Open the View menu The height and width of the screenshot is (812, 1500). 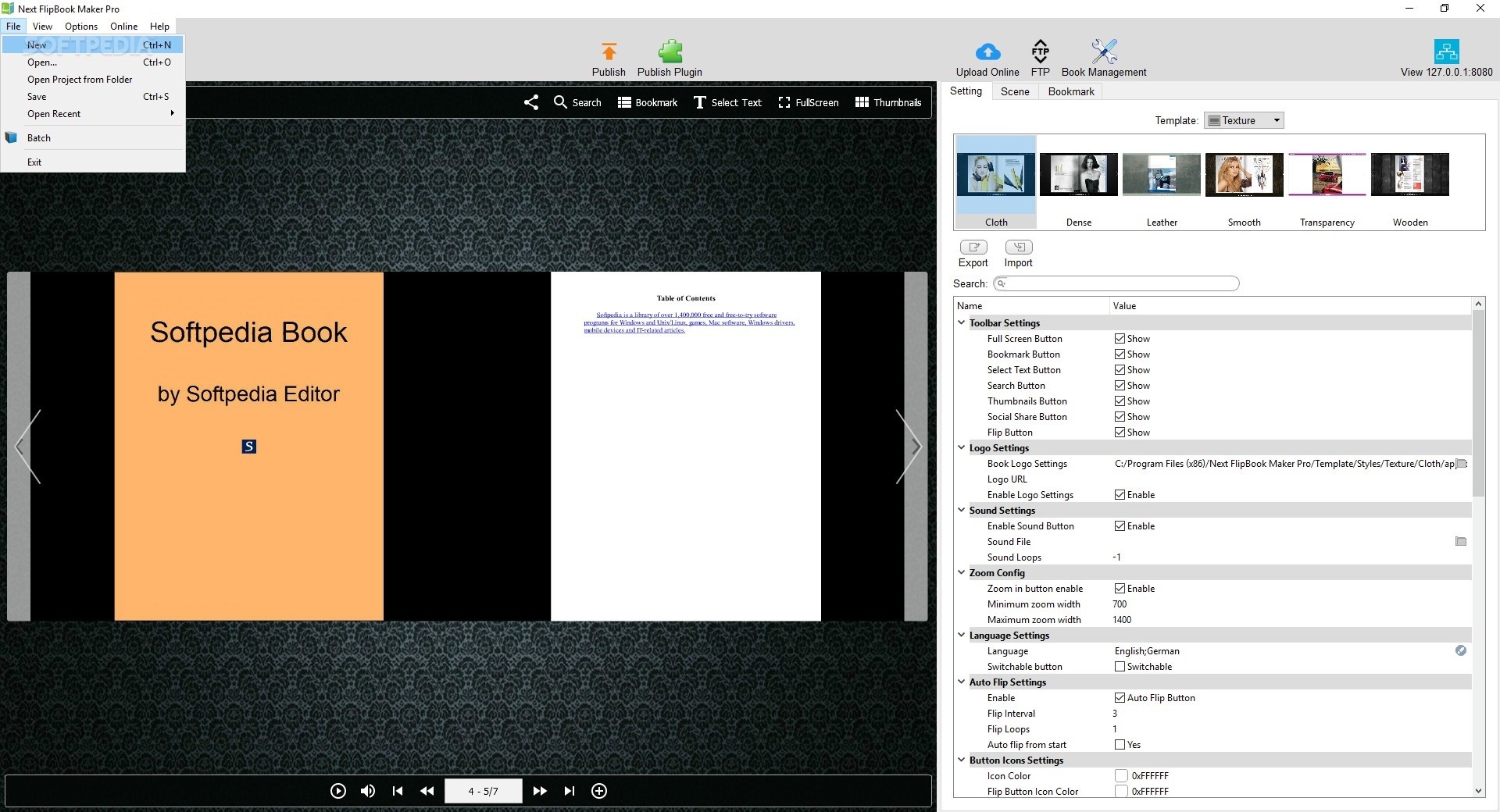[42, 27]
